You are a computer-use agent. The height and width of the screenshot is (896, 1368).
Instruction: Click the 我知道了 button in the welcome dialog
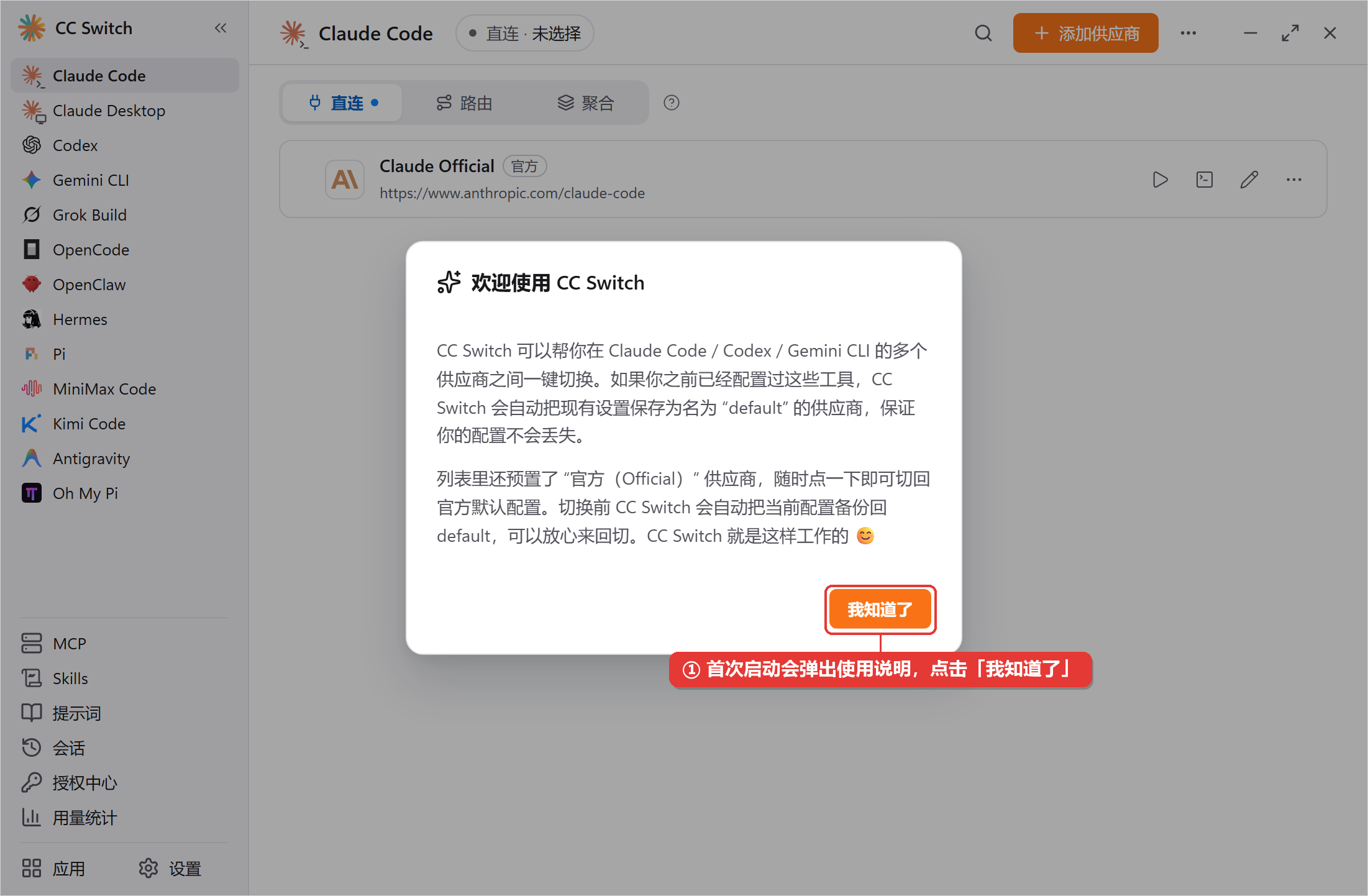tap(880, 610)
